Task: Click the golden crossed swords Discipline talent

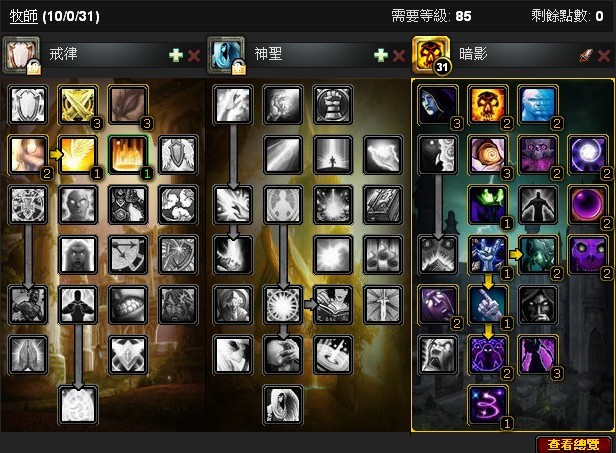Action: pos(78,105)
